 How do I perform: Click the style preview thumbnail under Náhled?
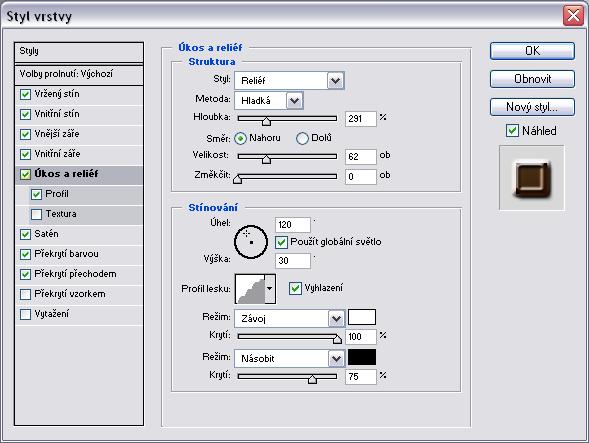532,178
